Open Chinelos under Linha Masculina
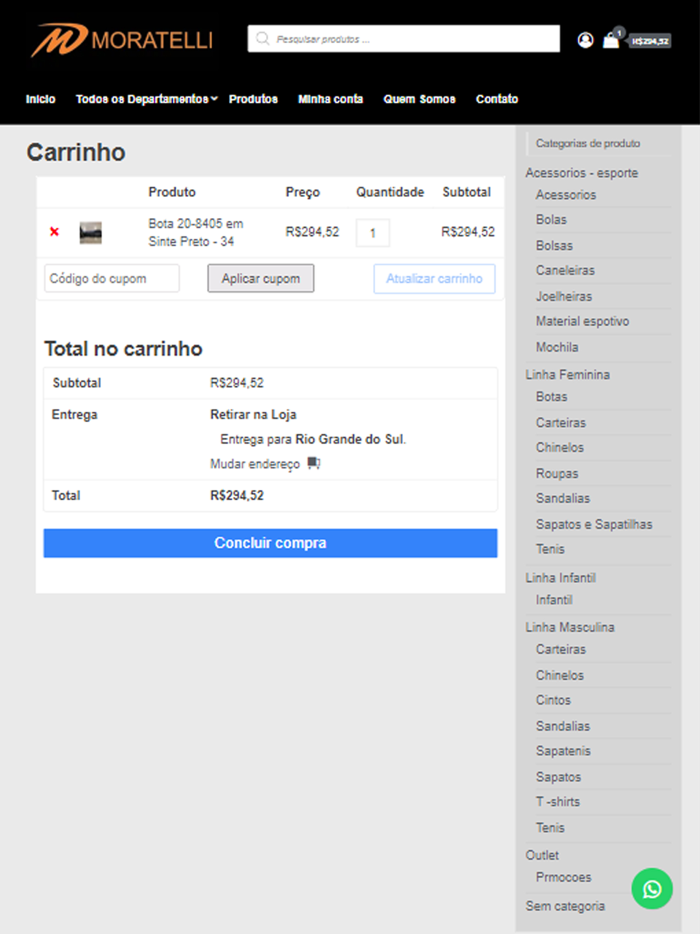Image resolution: width=700 pixels, height=934 pixels. point(560,675)
